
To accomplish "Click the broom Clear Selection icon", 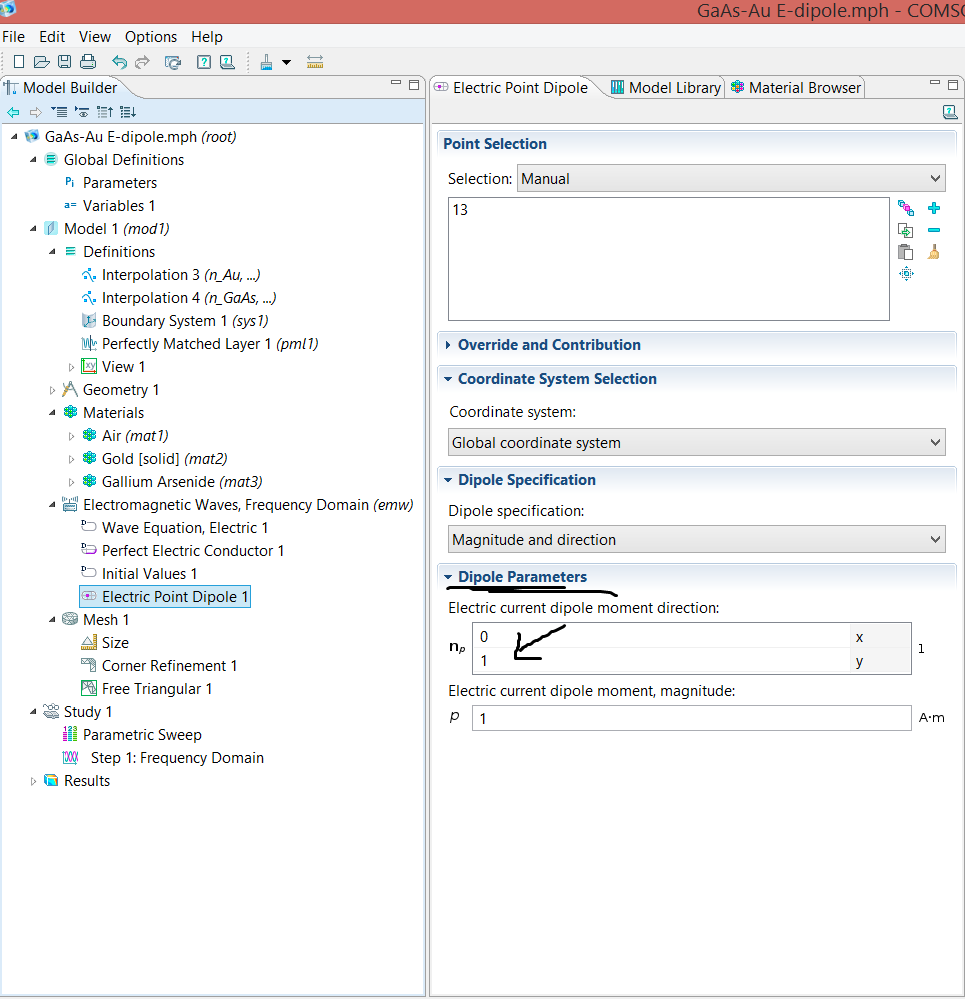I will (934, 252).
